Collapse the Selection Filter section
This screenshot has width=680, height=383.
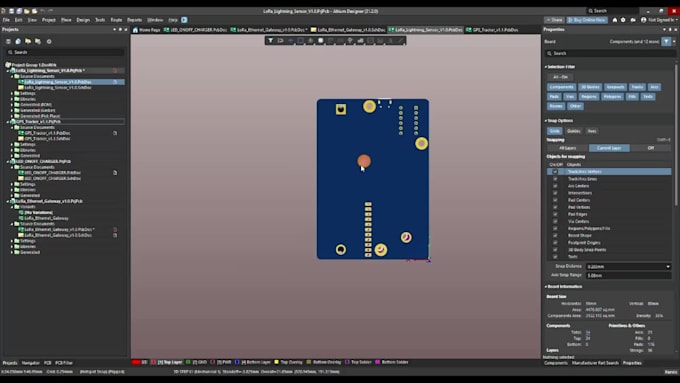pos(546,67)
